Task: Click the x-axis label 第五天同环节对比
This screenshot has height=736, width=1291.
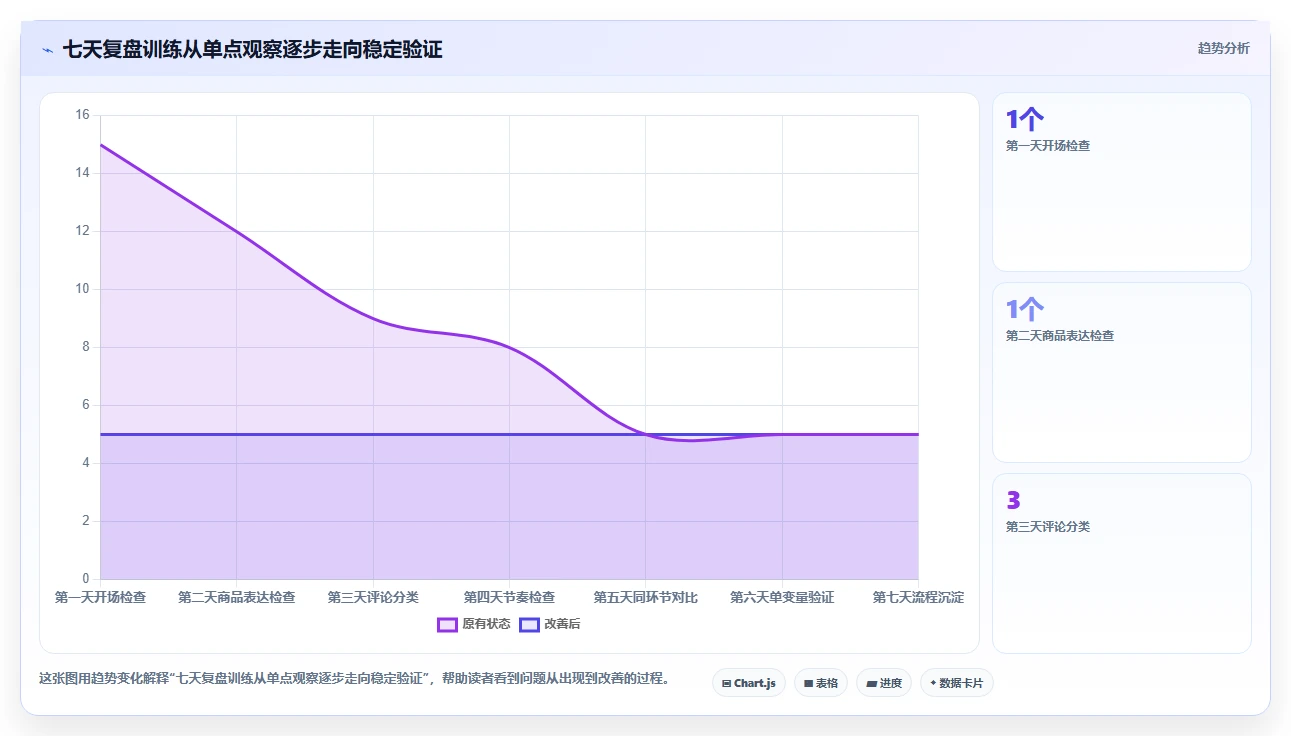Action: coord(646,597)
